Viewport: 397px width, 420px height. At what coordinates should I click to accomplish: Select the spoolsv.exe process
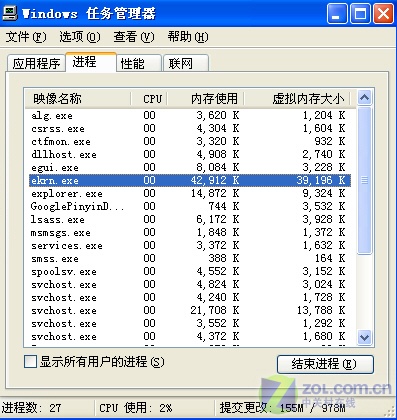(190, 271)
